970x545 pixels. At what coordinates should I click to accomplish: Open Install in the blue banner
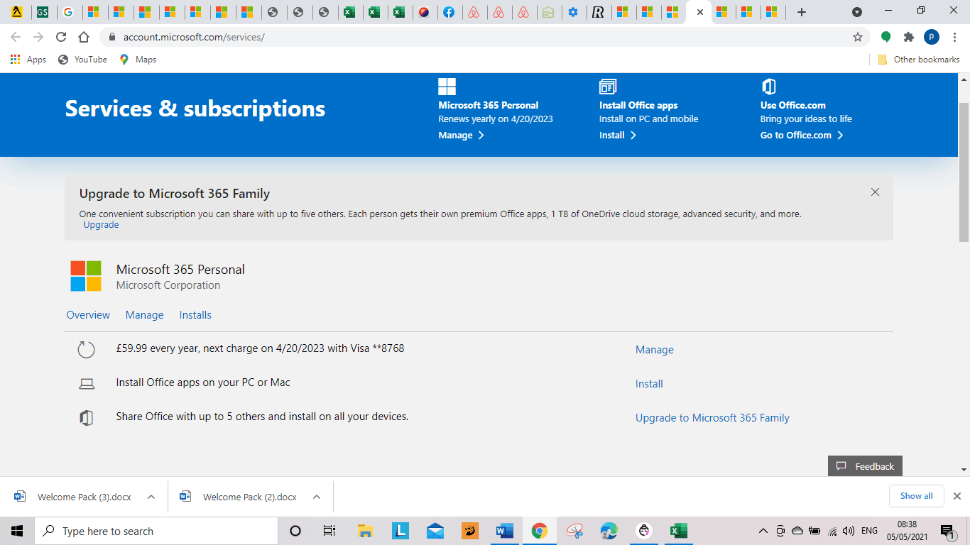[x=617, y=135]
